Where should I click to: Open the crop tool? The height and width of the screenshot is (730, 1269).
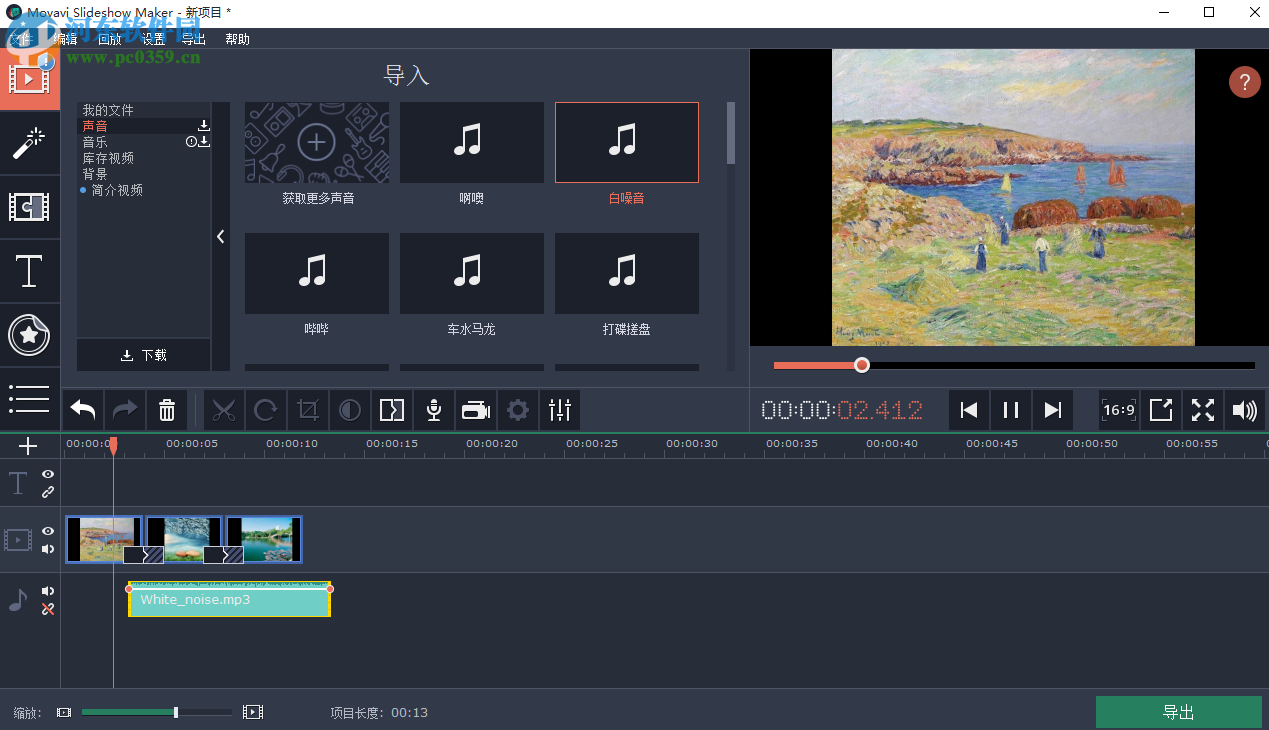pyautogui.click(x=307, y=409)
